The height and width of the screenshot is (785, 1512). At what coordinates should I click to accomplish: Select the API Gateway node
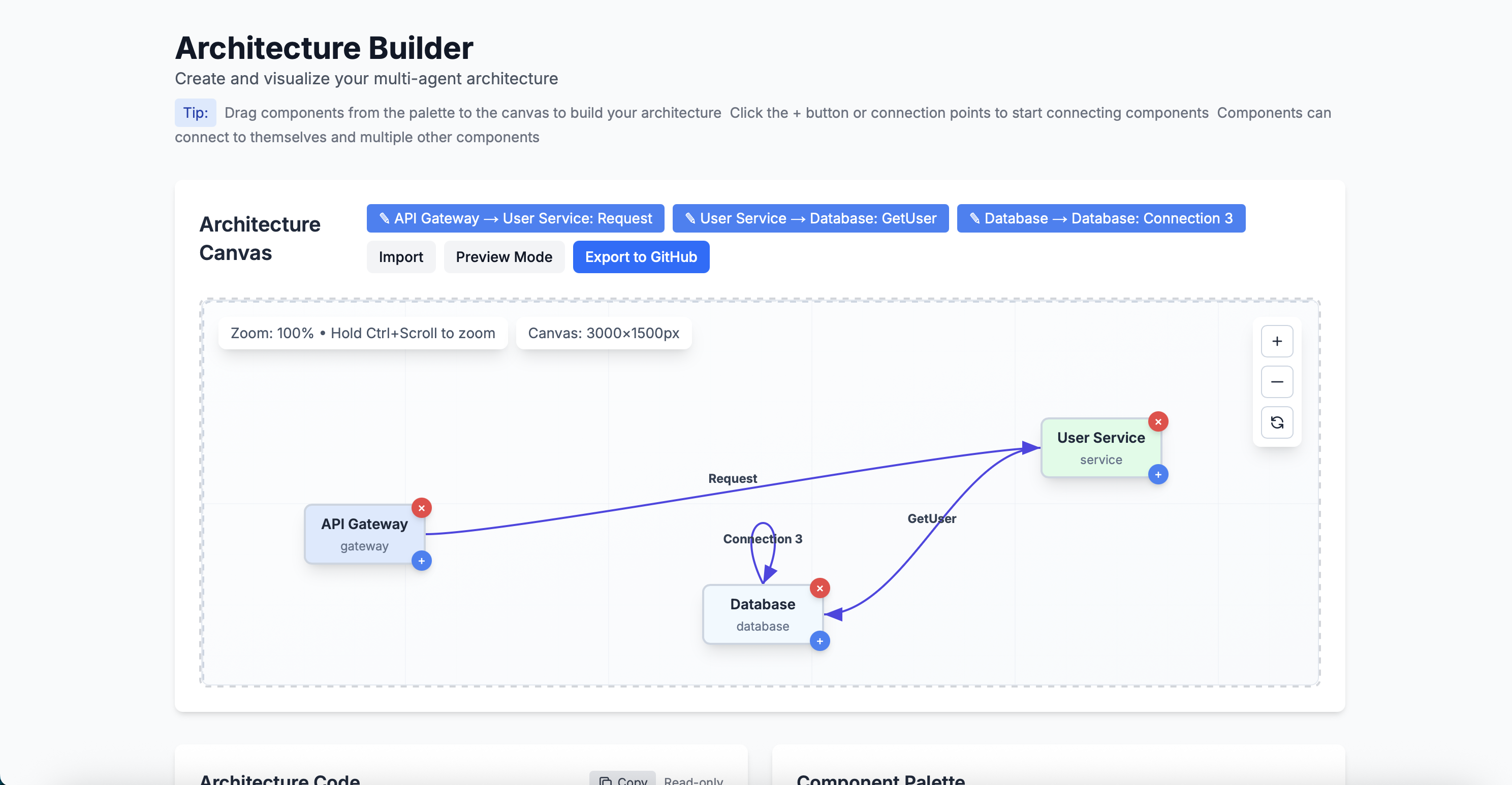tap(364, 535)
